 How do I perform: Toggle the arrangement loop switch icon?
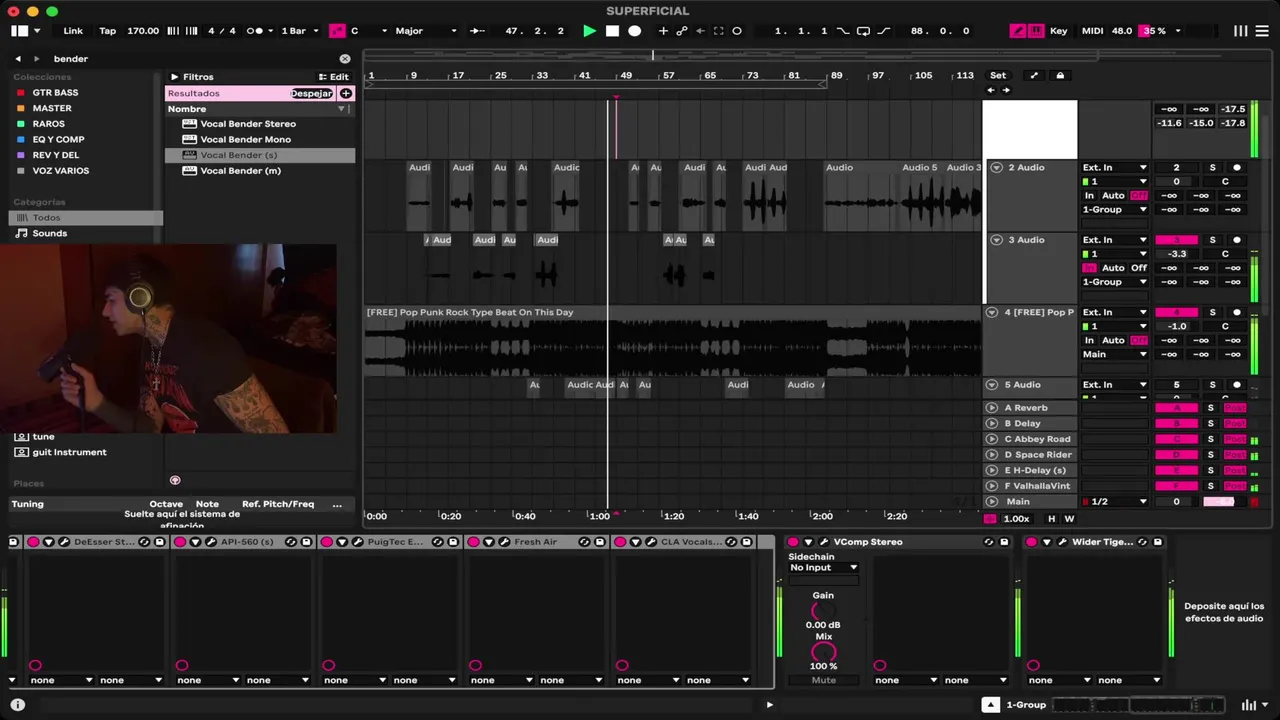point(863,31)
